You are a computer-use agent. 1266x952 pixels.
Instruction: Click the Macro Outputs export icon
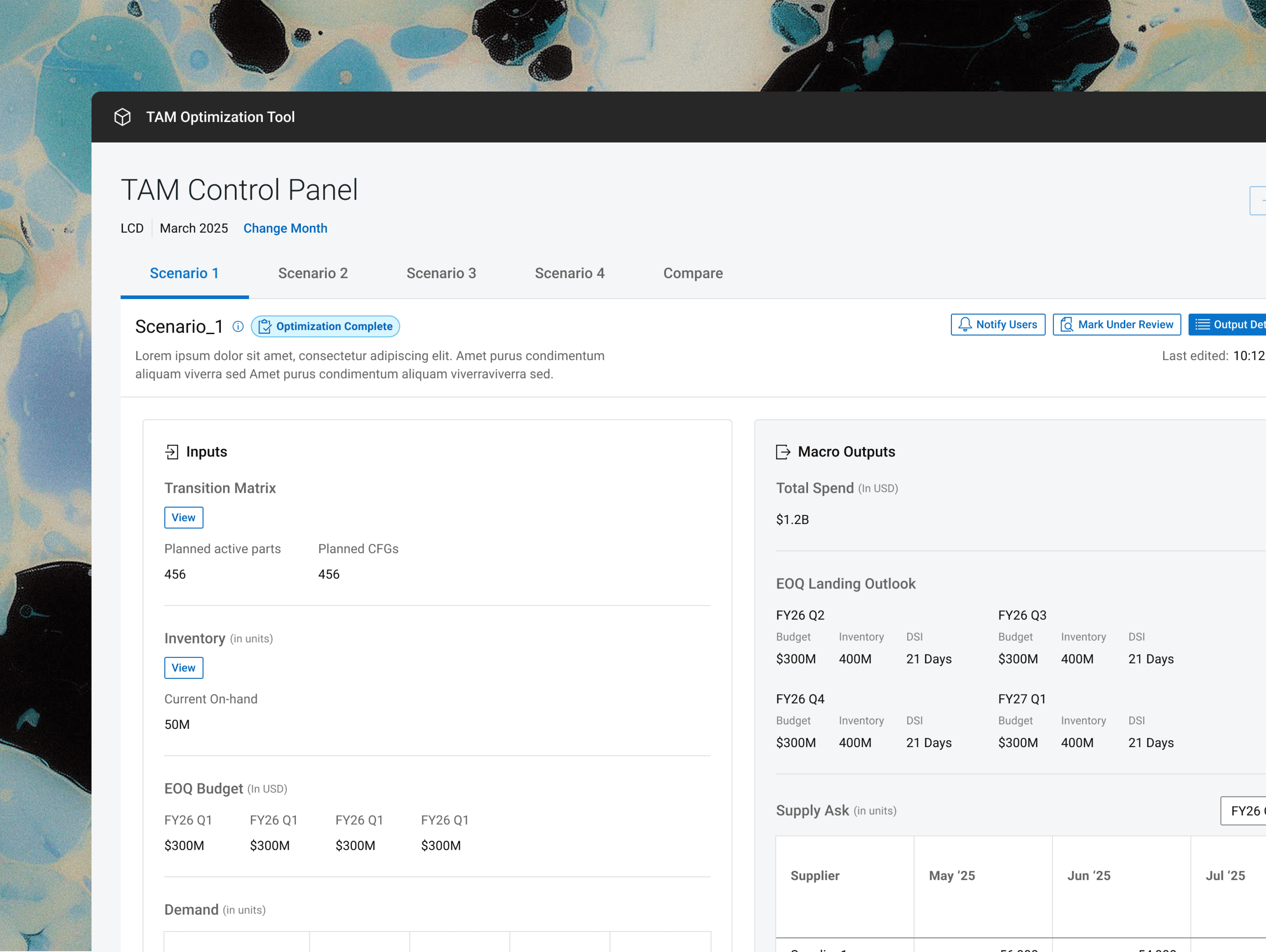[783, 452]
